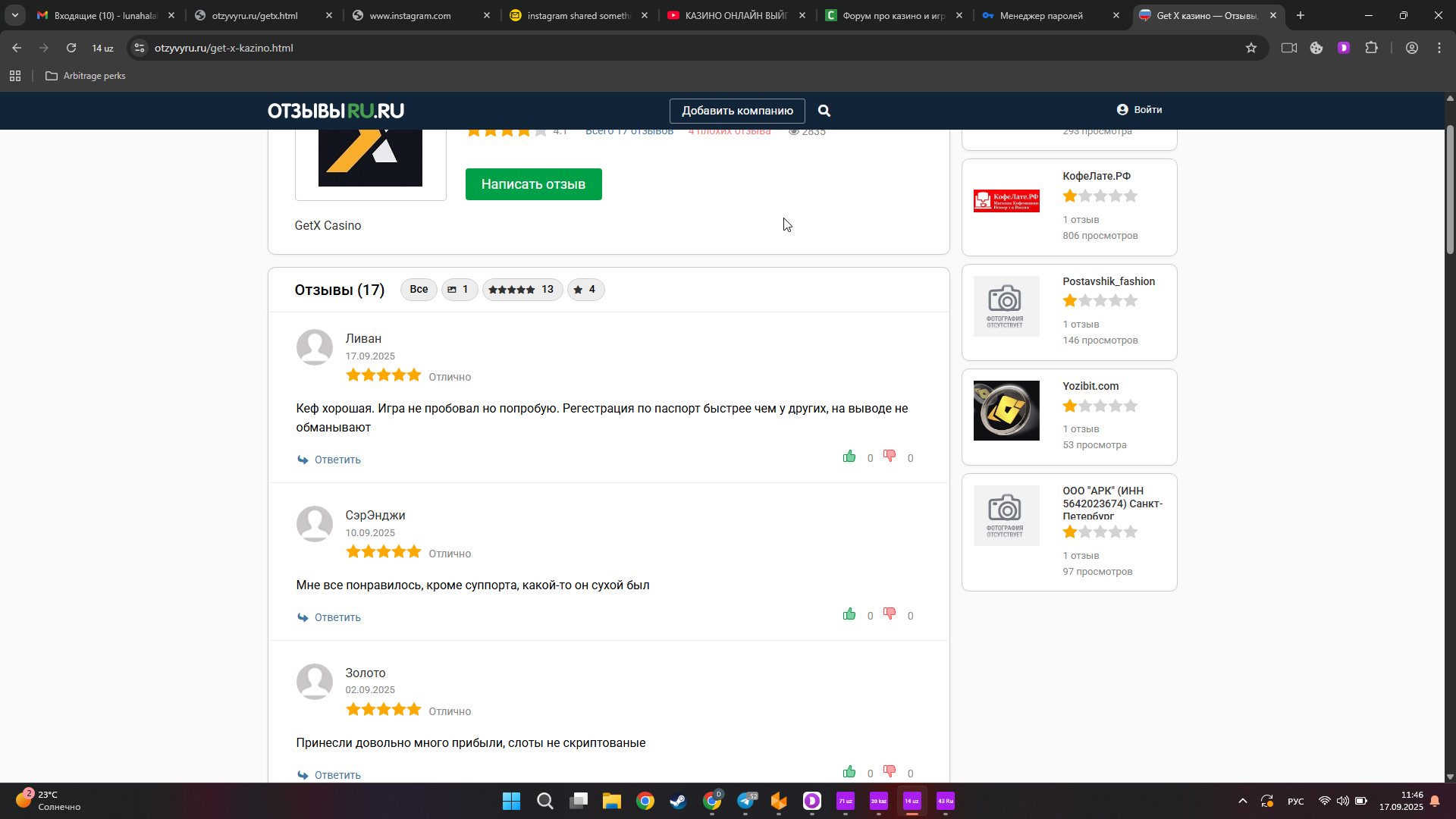Click КофеЛате.РФ logo thumbnail
The width and height of the screenshot is (1456, 819).
(x=1006, y=201)
